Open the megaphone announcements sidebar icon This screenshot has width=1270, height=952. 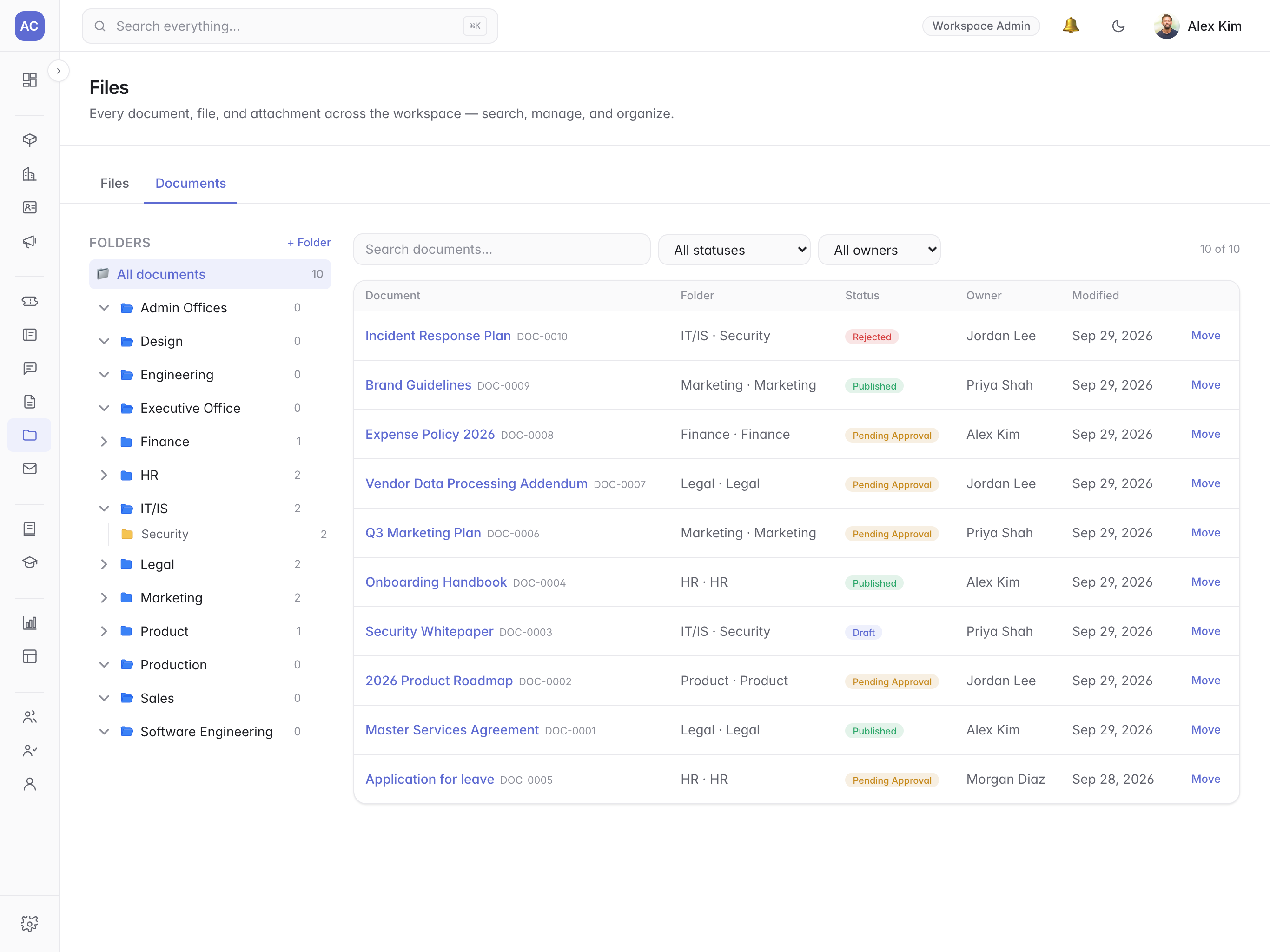click(29, 241)
